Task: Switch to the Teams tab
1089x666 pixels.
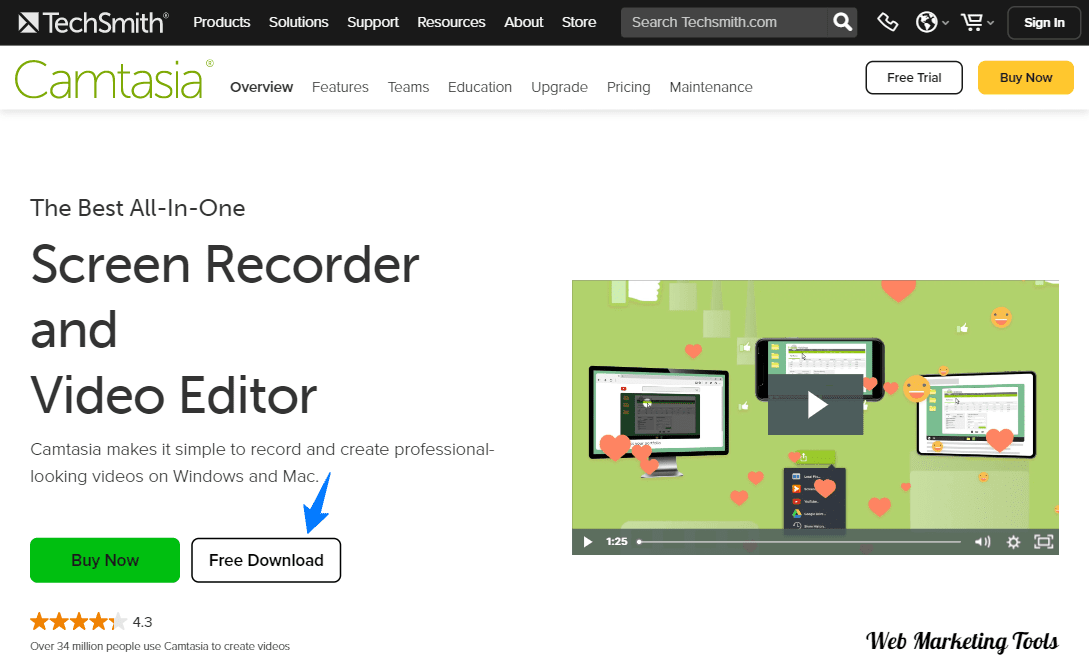Action: pos(408,87)
